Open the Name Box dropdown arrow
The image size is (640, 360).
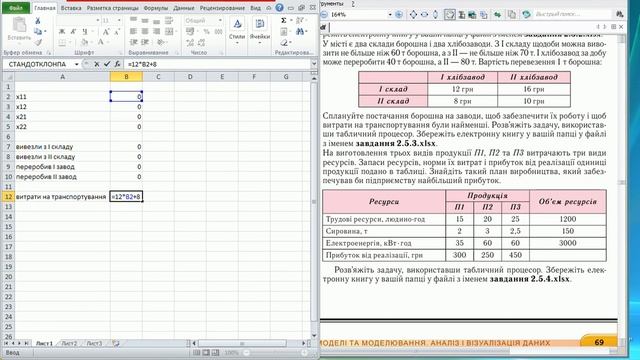76,64
